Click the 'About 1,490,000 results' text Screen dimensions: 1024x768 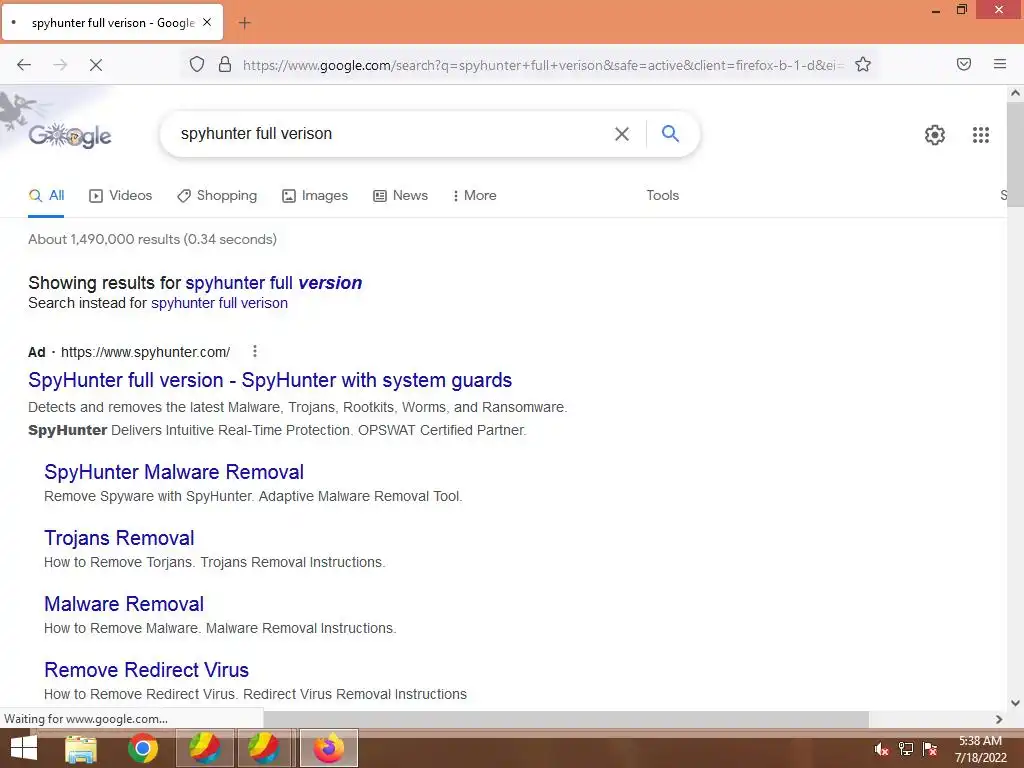(x=152, y=239)
